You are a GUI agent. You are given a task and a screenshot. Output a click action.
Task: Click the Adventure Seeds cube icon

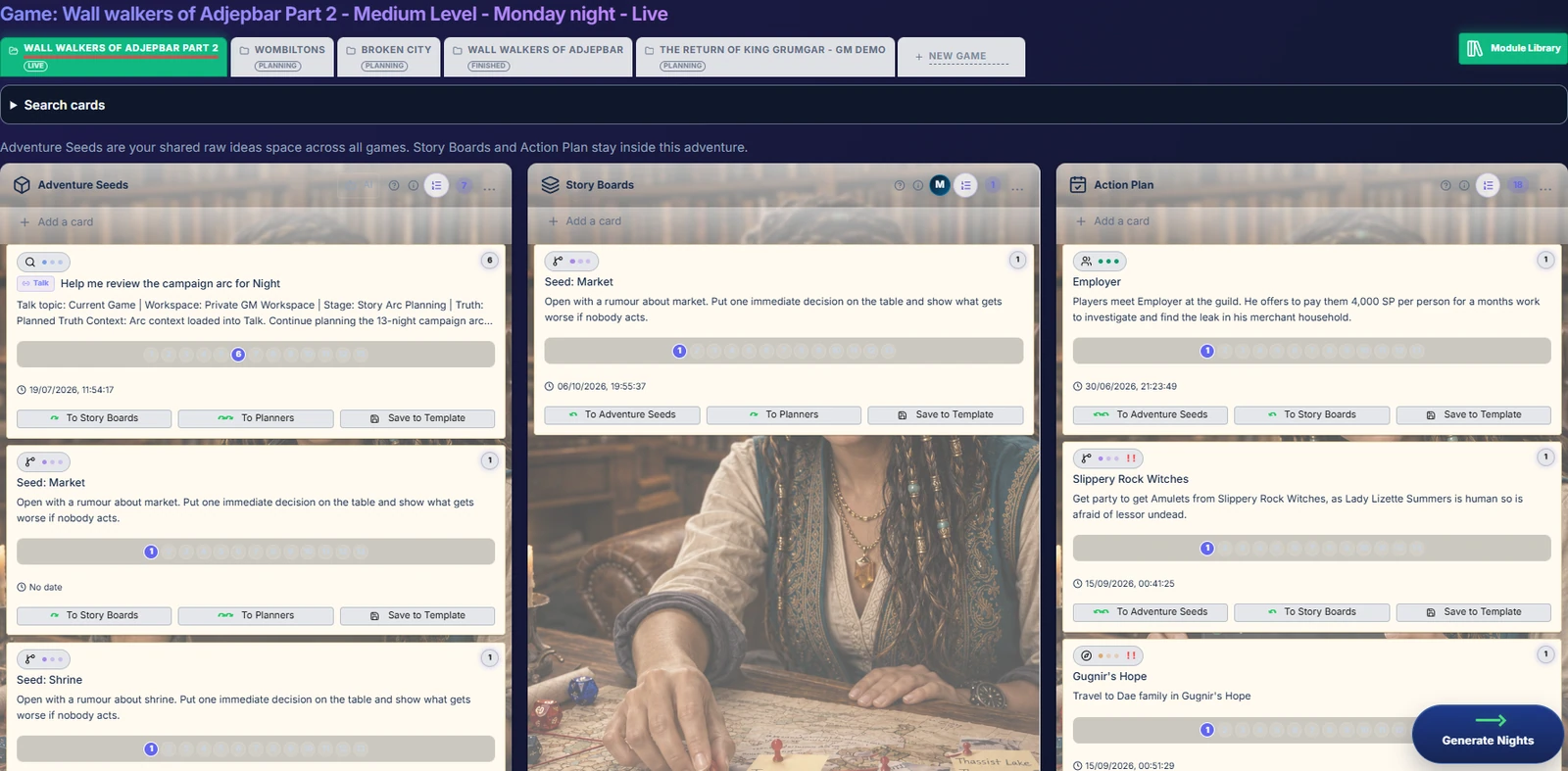point(22,184)
